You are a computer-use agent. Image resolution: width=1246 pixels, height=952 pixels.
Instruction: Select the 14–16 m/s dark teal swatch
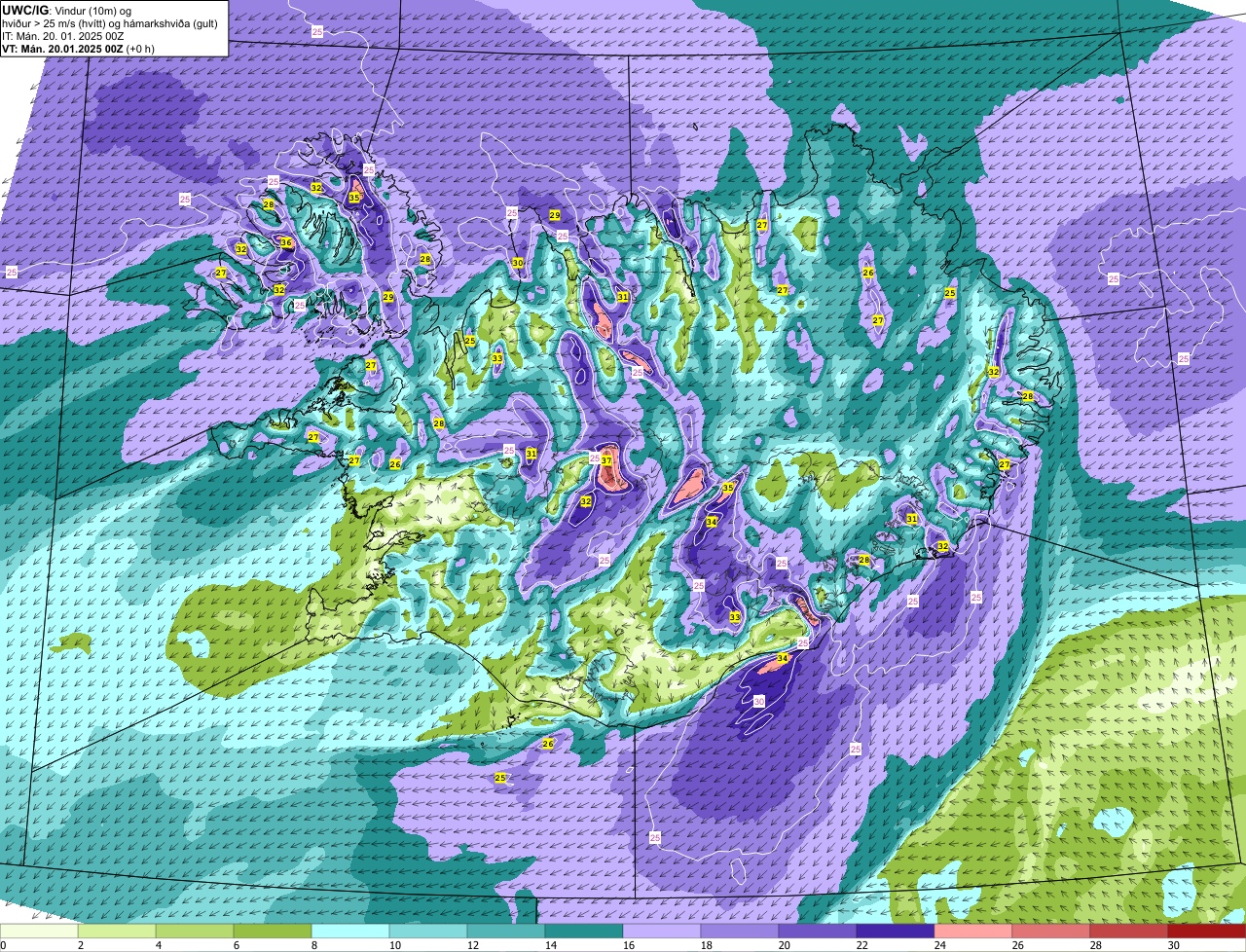[x=584, y=932]
